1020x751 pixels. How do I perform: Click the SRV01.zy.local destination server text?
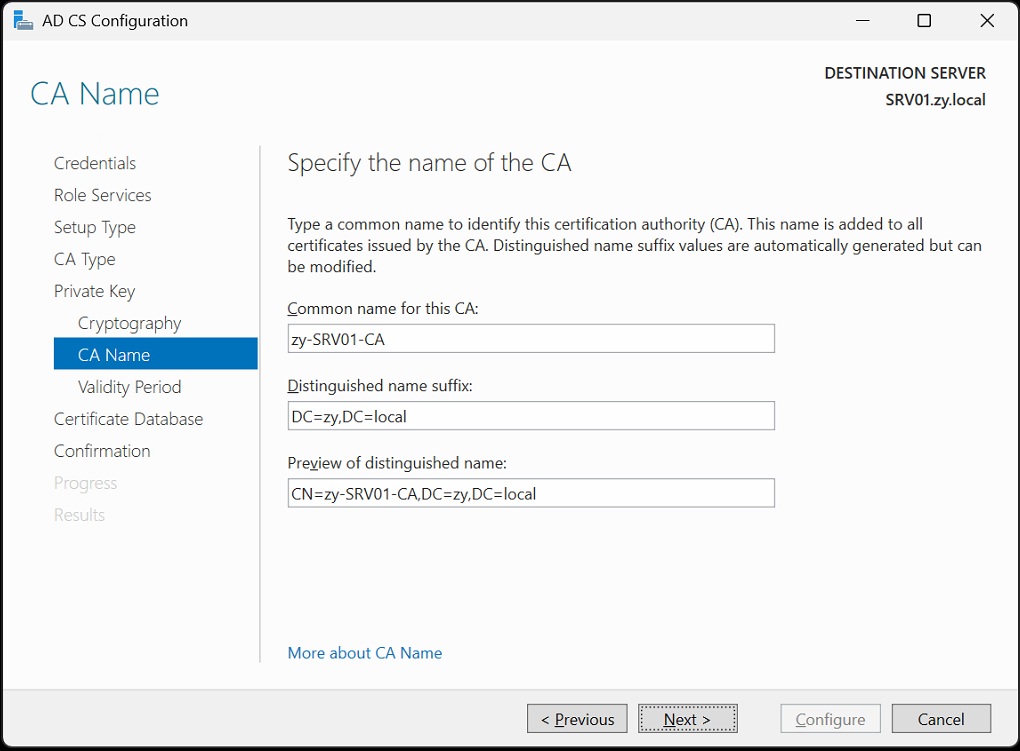pyautogui.click(x=935, y=100)
